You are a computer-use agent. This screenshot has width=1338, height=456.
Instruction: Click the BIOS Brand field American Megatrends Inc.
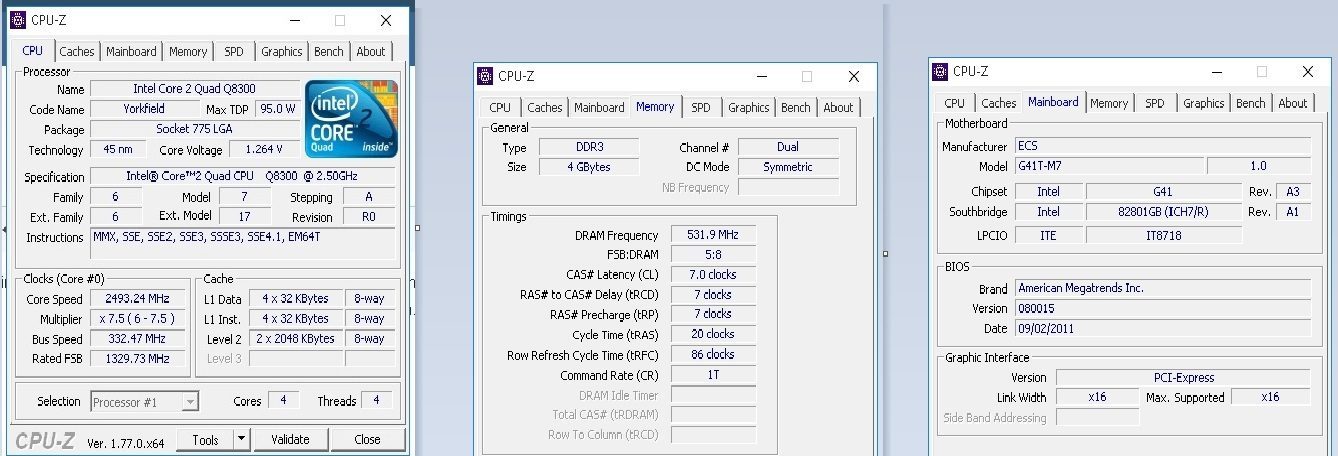1162,288
